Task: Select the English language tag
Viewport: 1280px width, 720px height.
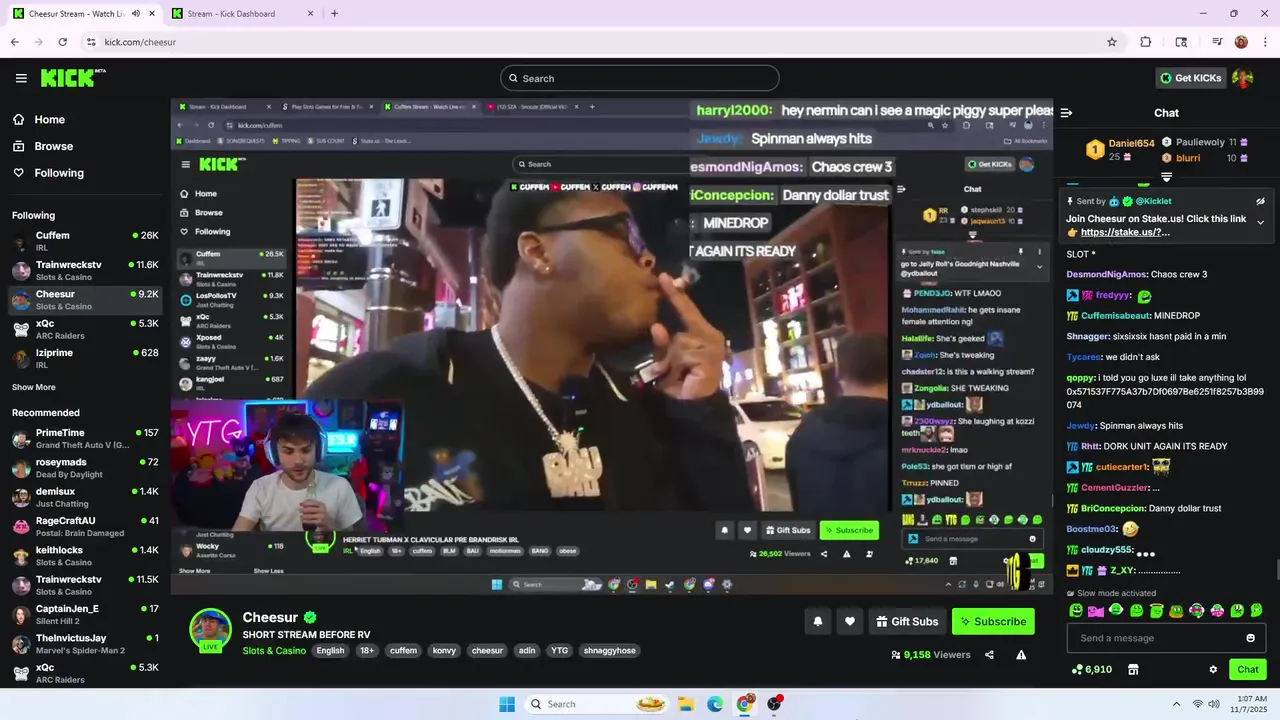Action: click(x=331, y=650)
